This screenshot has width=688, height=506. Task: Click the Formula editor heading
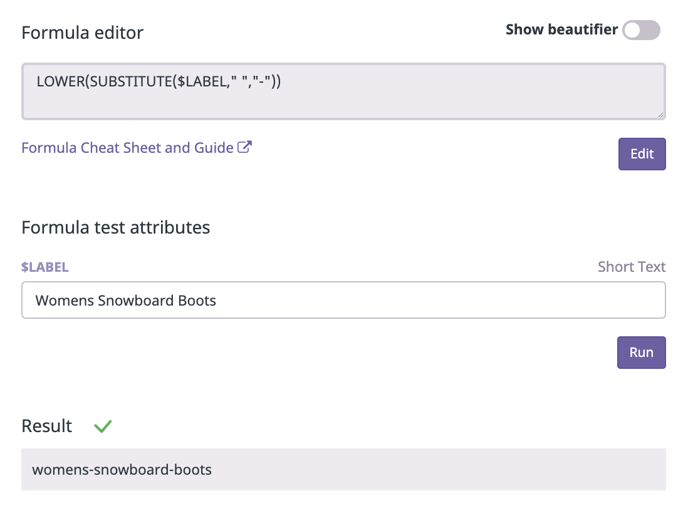point(82,32)
